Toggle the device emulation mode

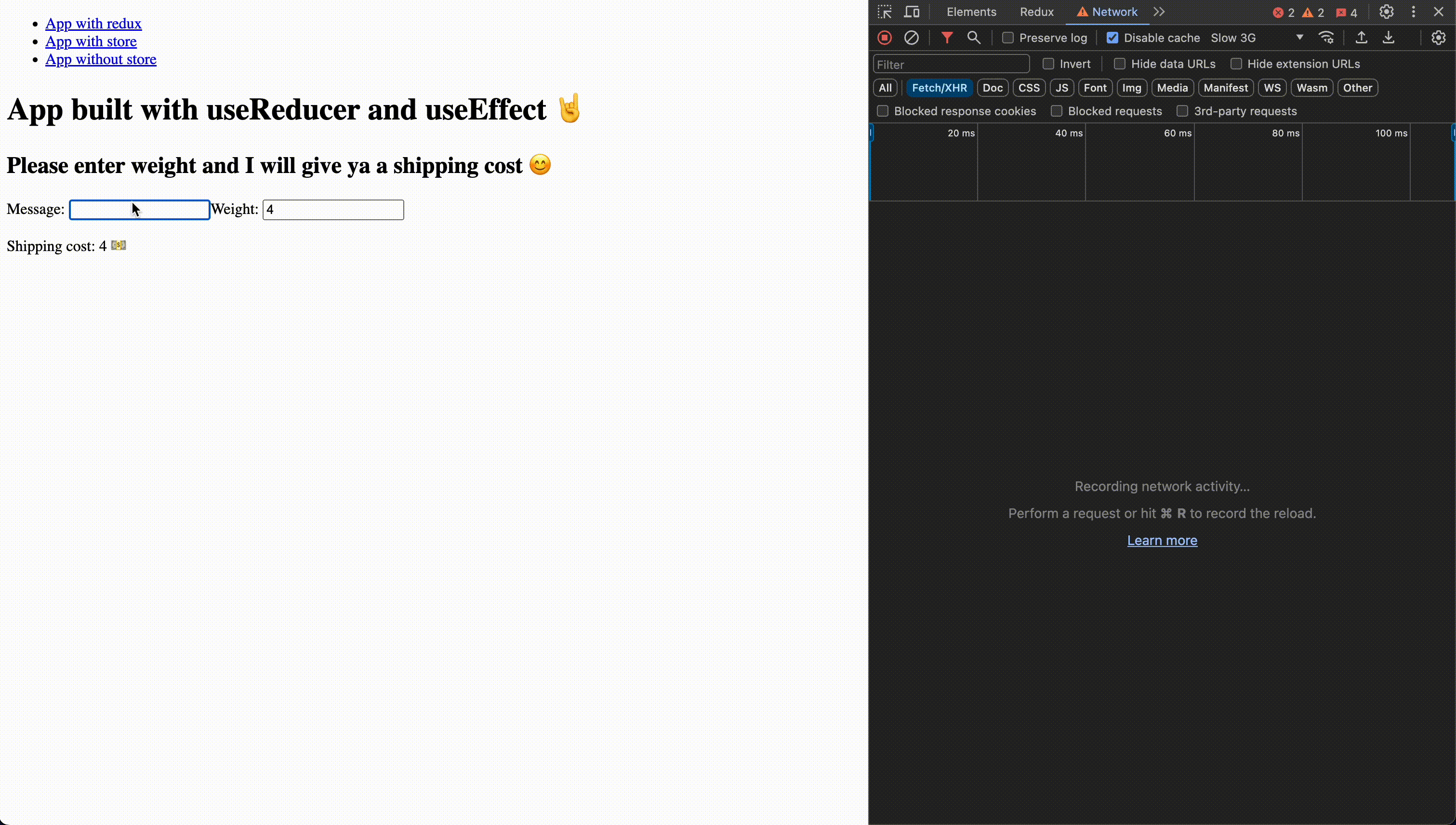(x=912, y=12)
